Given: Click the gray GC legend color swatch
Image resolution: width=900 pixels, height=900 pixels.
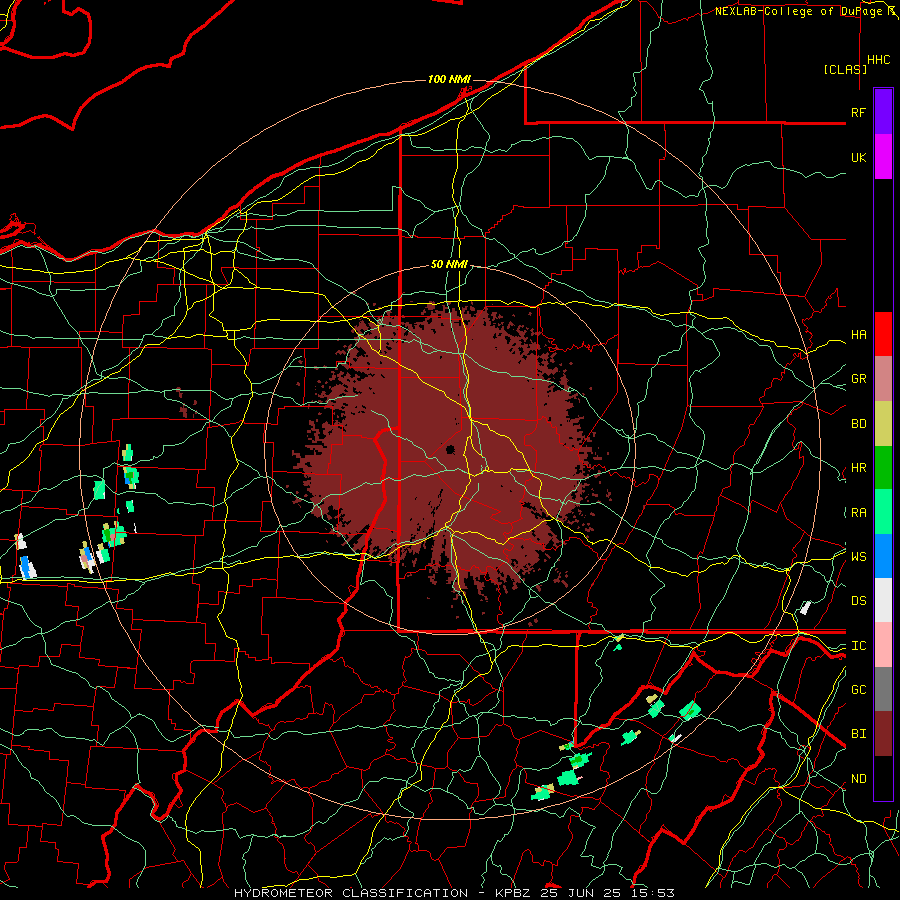Looking at the screenshot, I should pyautogui.click(x=883, y=689).
